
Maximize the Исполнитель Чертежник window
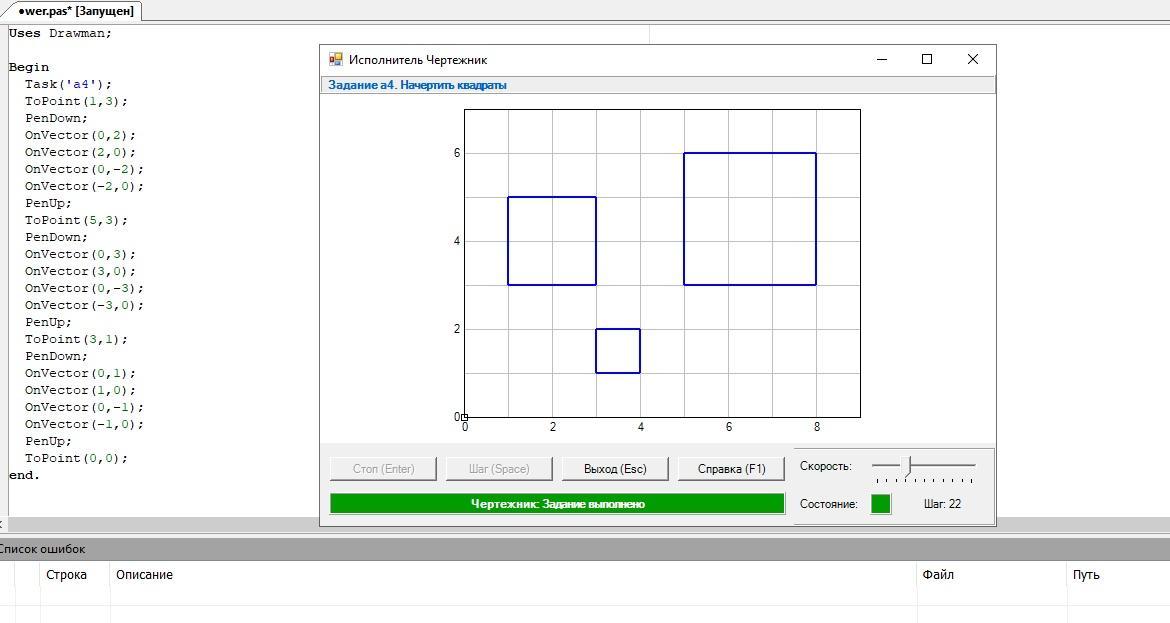click(x=927, y=59)
